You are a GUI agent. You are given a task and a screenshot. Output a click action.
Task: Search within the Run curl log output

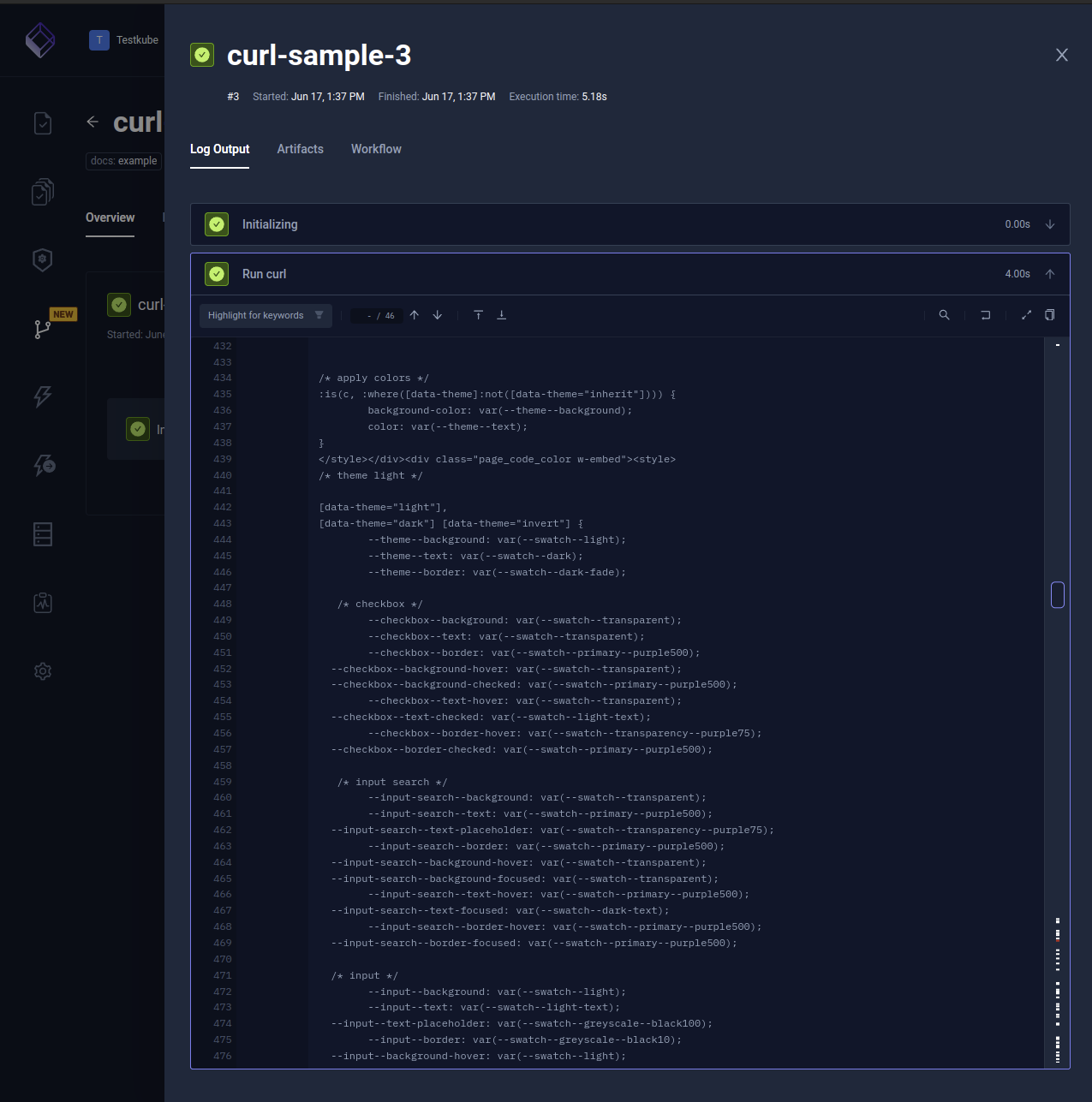tap(944, 315)
